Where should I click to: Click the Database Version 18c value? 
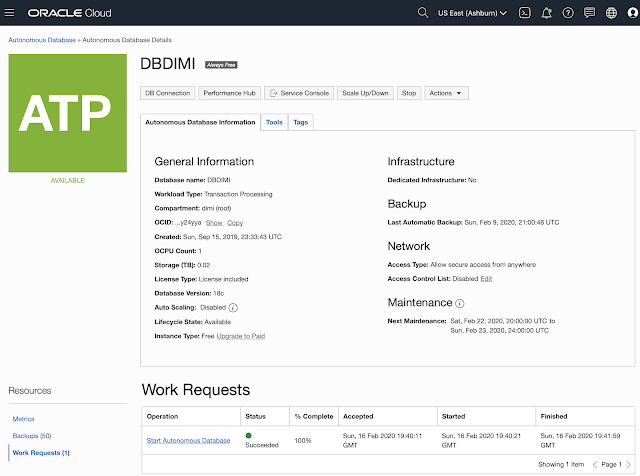[x=219, y=294]
